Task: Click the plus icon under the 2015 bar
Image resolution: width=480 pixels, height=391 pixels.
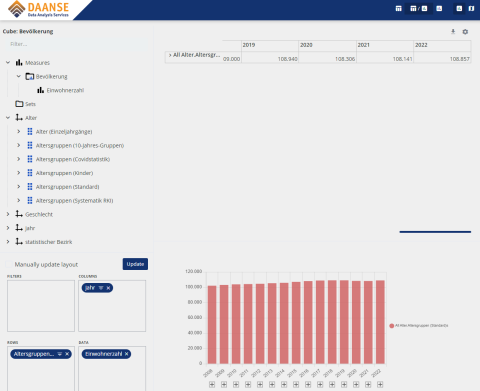Action: (x=296, y=384)
